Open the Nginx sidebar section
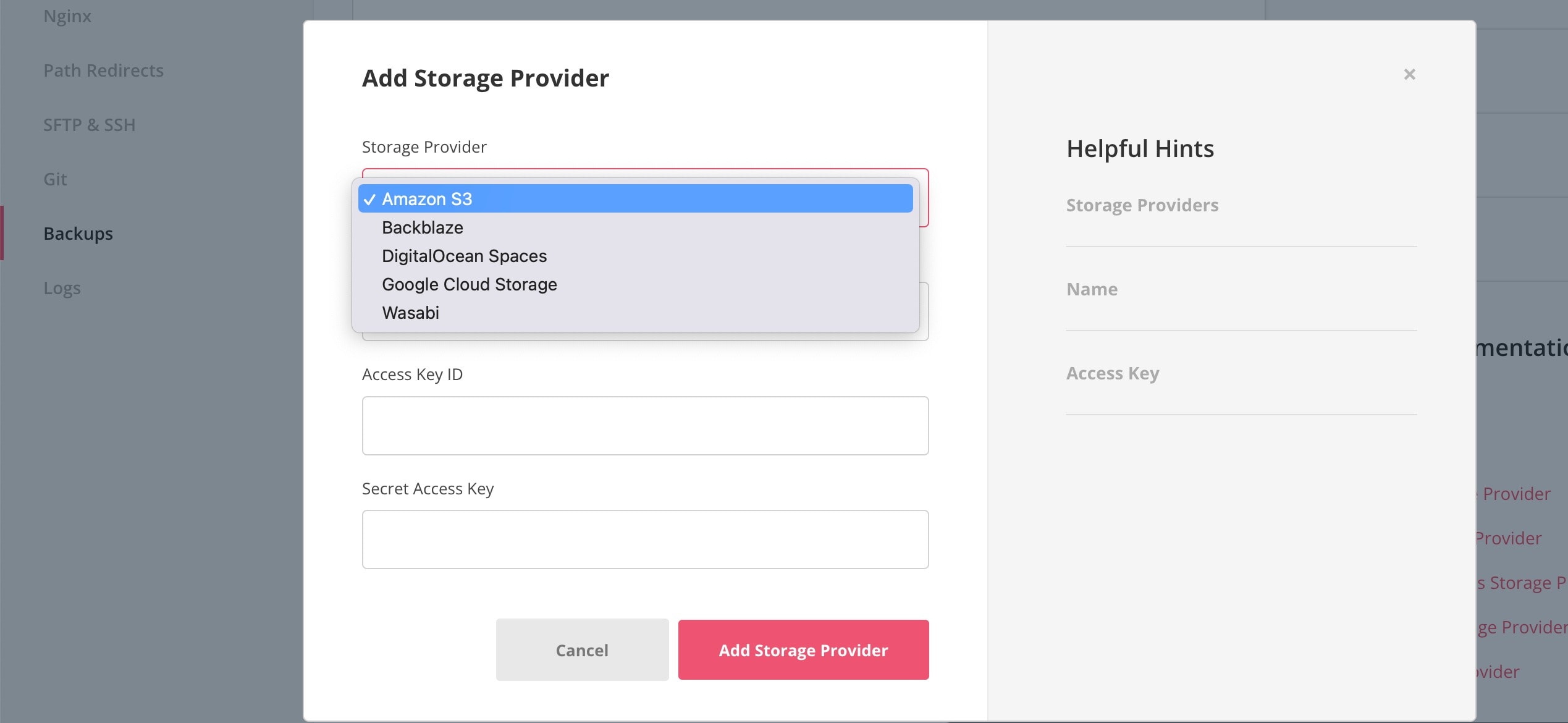 point(67,16)
